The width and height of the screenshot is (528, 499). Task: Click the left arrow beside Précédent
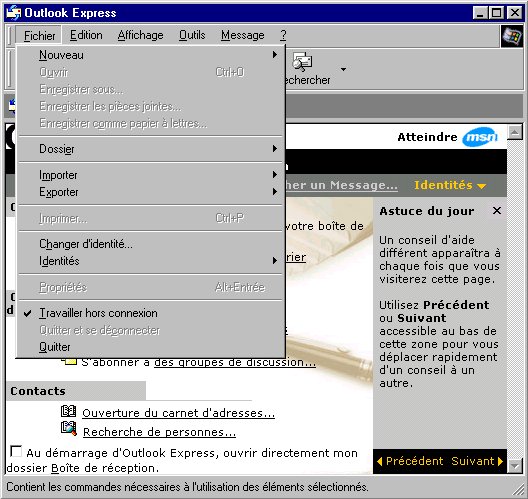[380, 461]
